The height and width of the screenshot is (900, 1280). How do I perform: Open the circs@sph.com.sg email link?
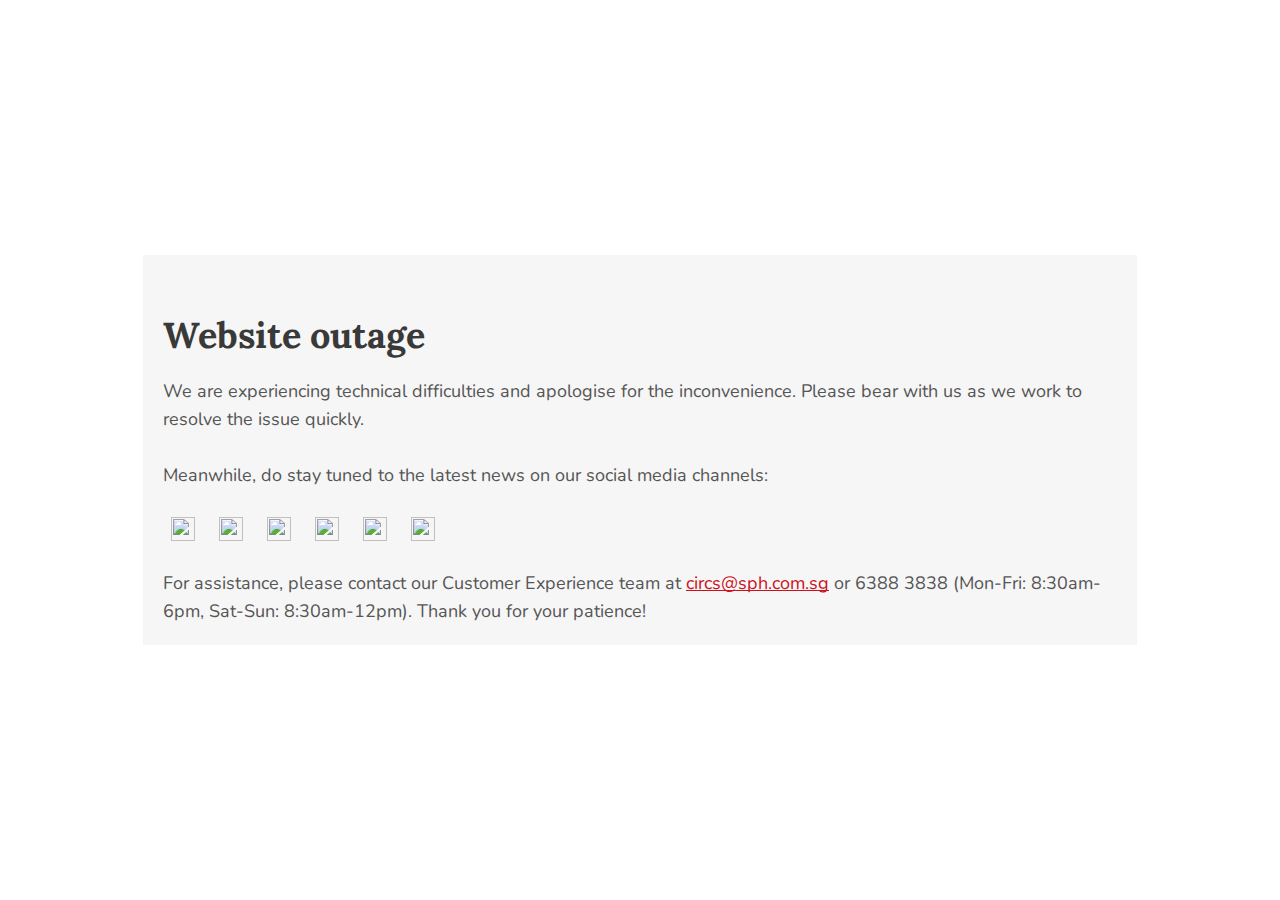(x=757, y=583)
